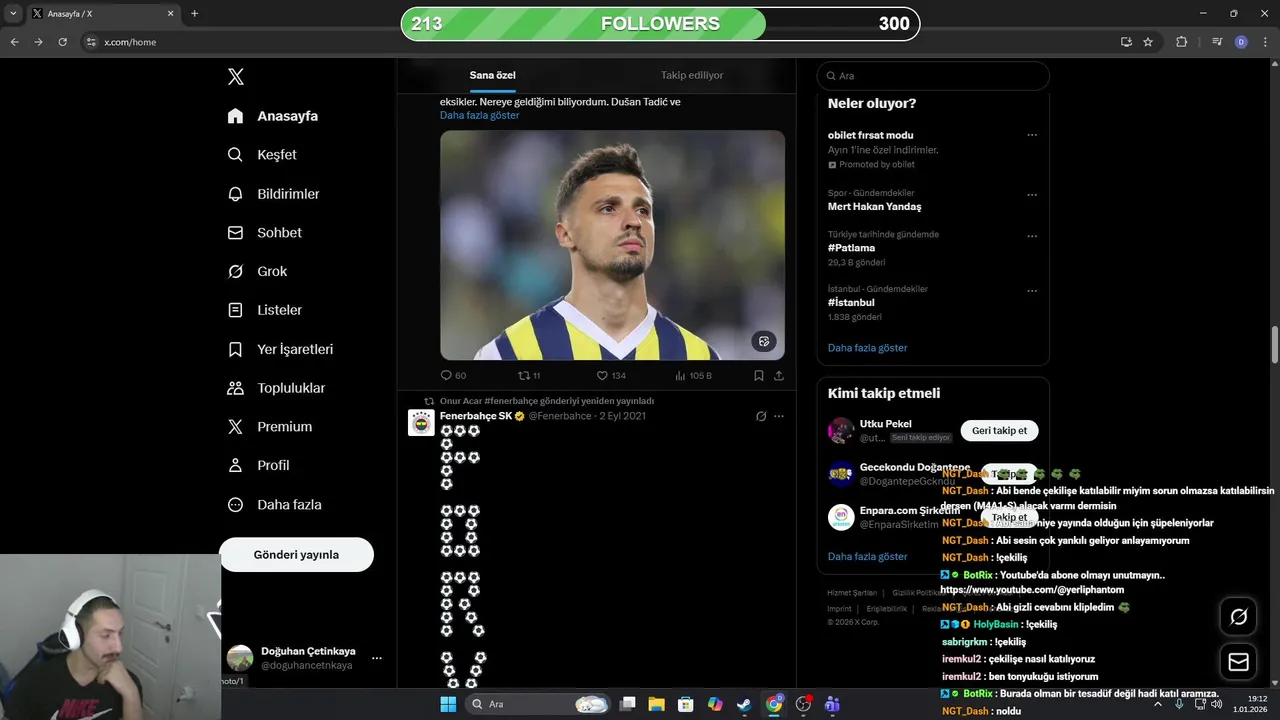Screen dimensions: 1280x720
Task: Open Chrome tab search dropdown
Action: (13, 14)
